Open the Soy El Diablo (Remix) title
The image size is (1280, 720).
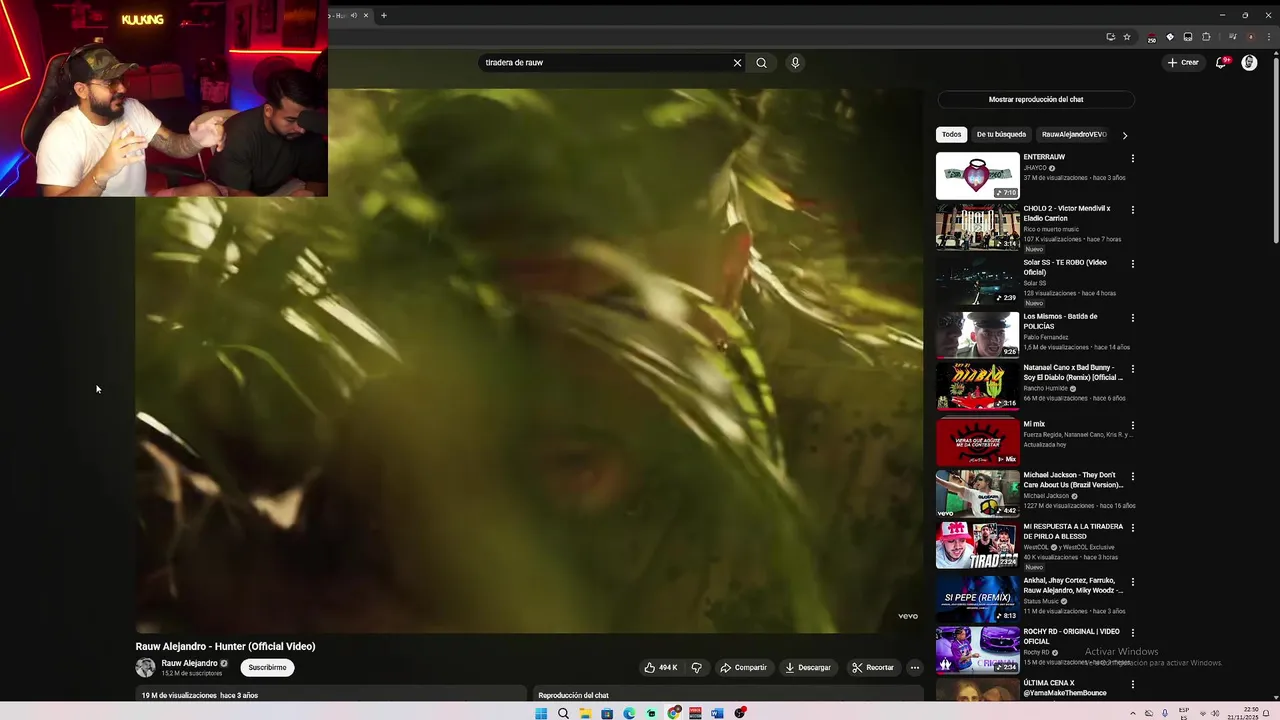[x=1073, y=372]
